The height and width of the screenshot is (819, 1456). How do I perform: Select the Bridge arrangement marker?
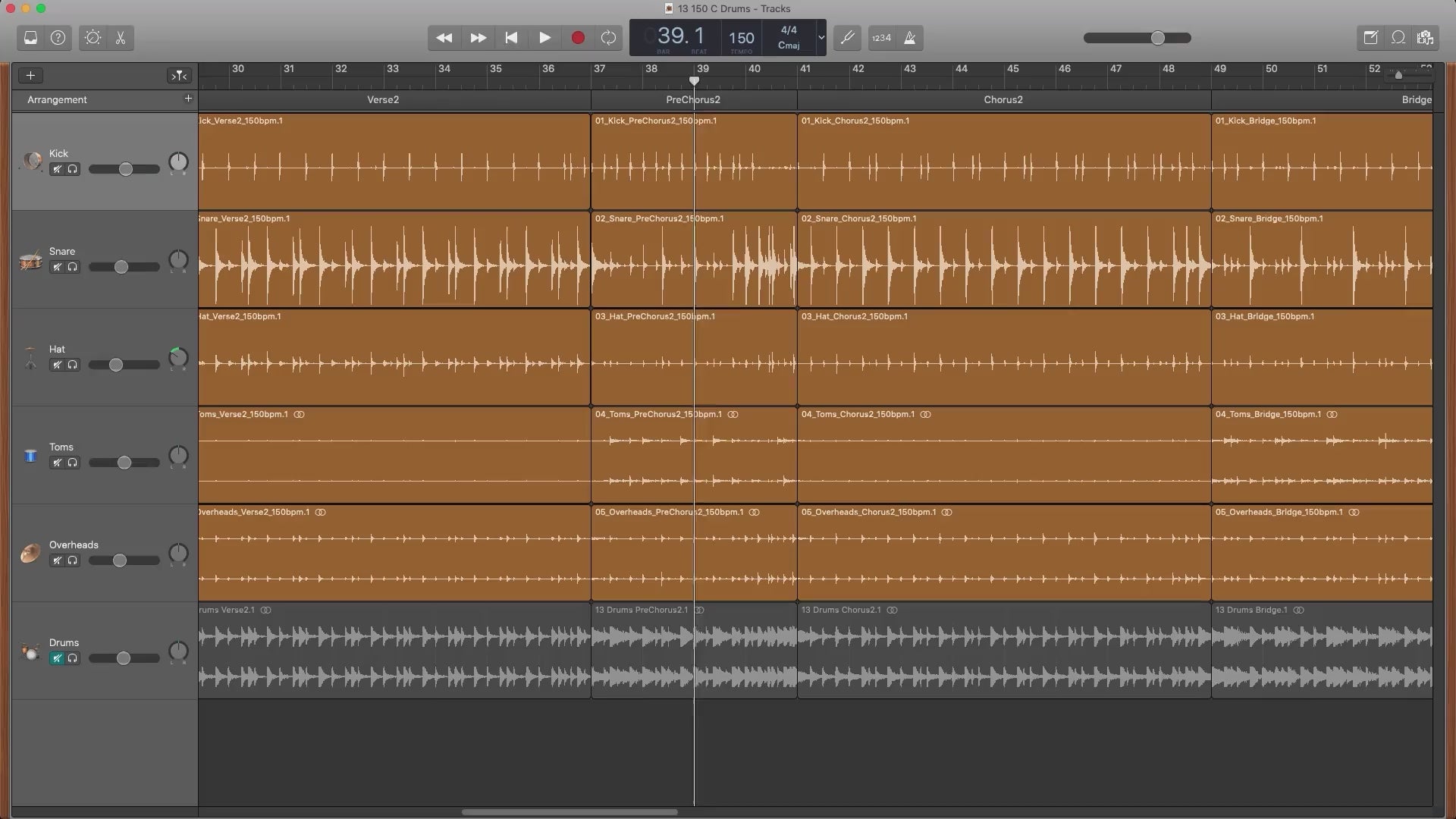1323,99
